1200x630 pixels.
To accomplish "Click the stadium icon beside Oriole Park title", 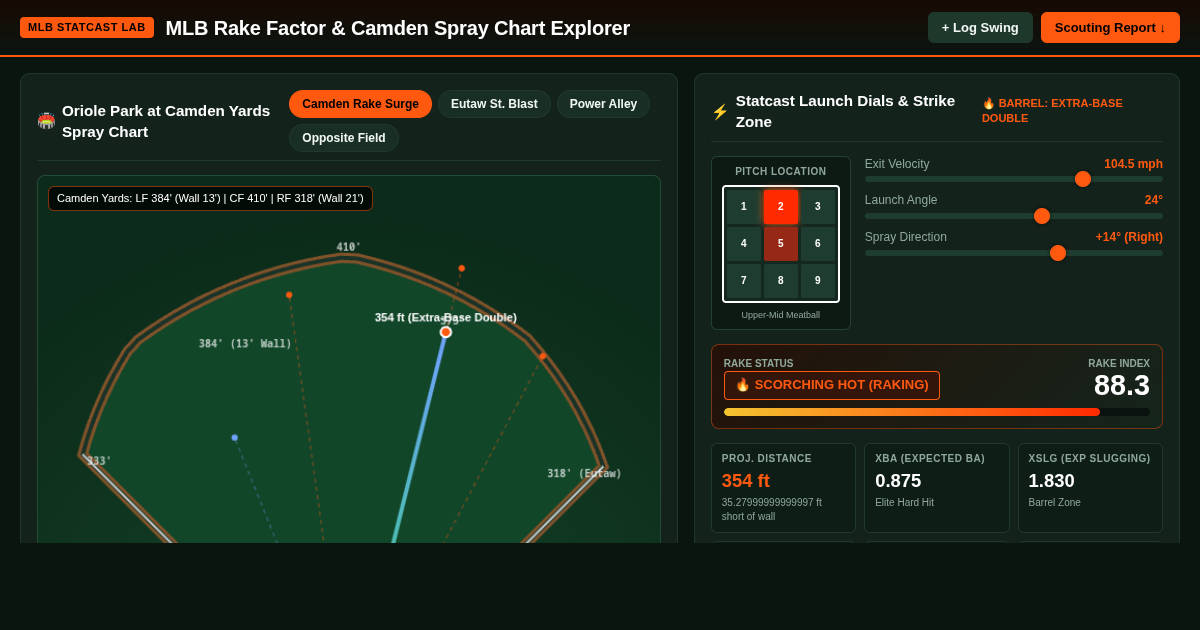I will pos(46,121).
